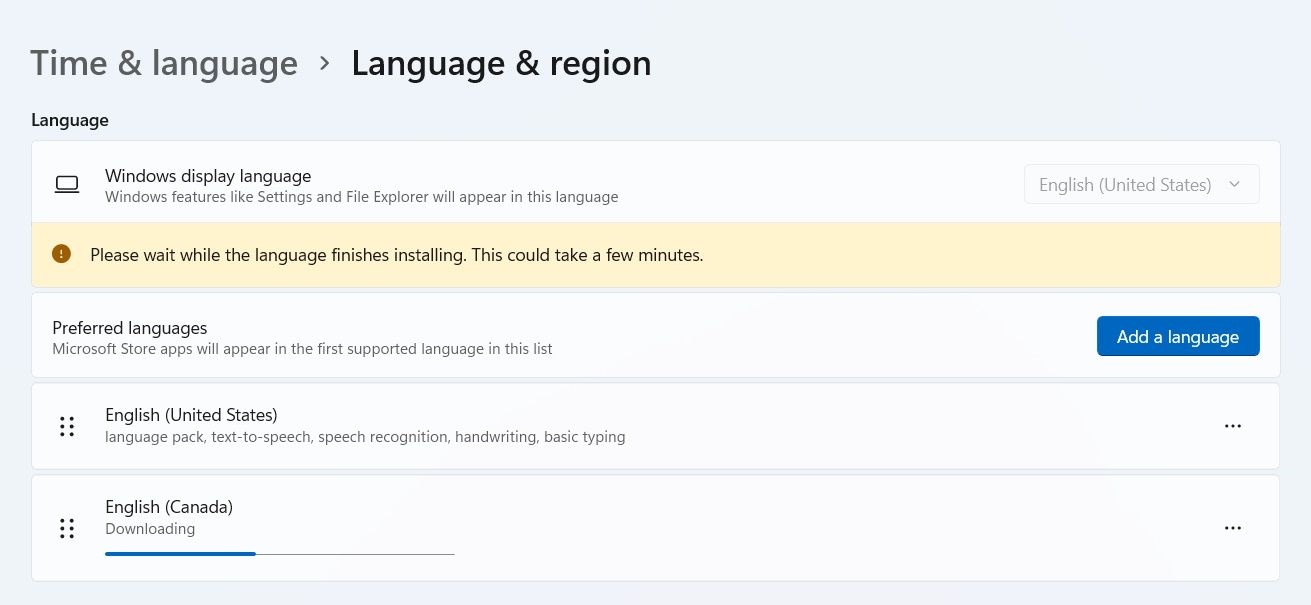
Task: Click the breadcrumb chevron separator arrow
Action: tap(324, 63)
